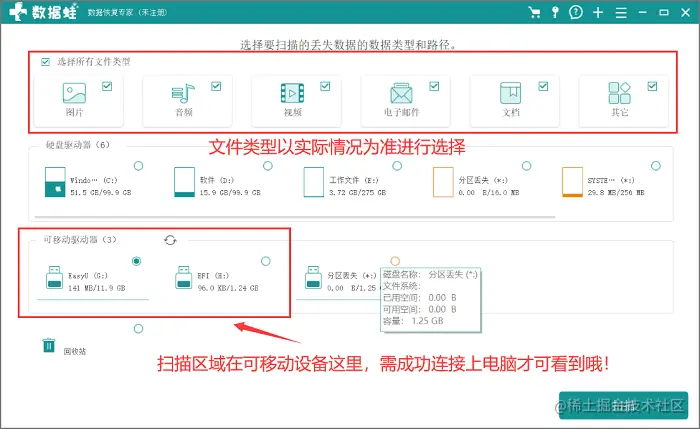Click the 51.5 GB/99.9 GB text
Screen dimensions: 700x429
click(x=100, y=192)
